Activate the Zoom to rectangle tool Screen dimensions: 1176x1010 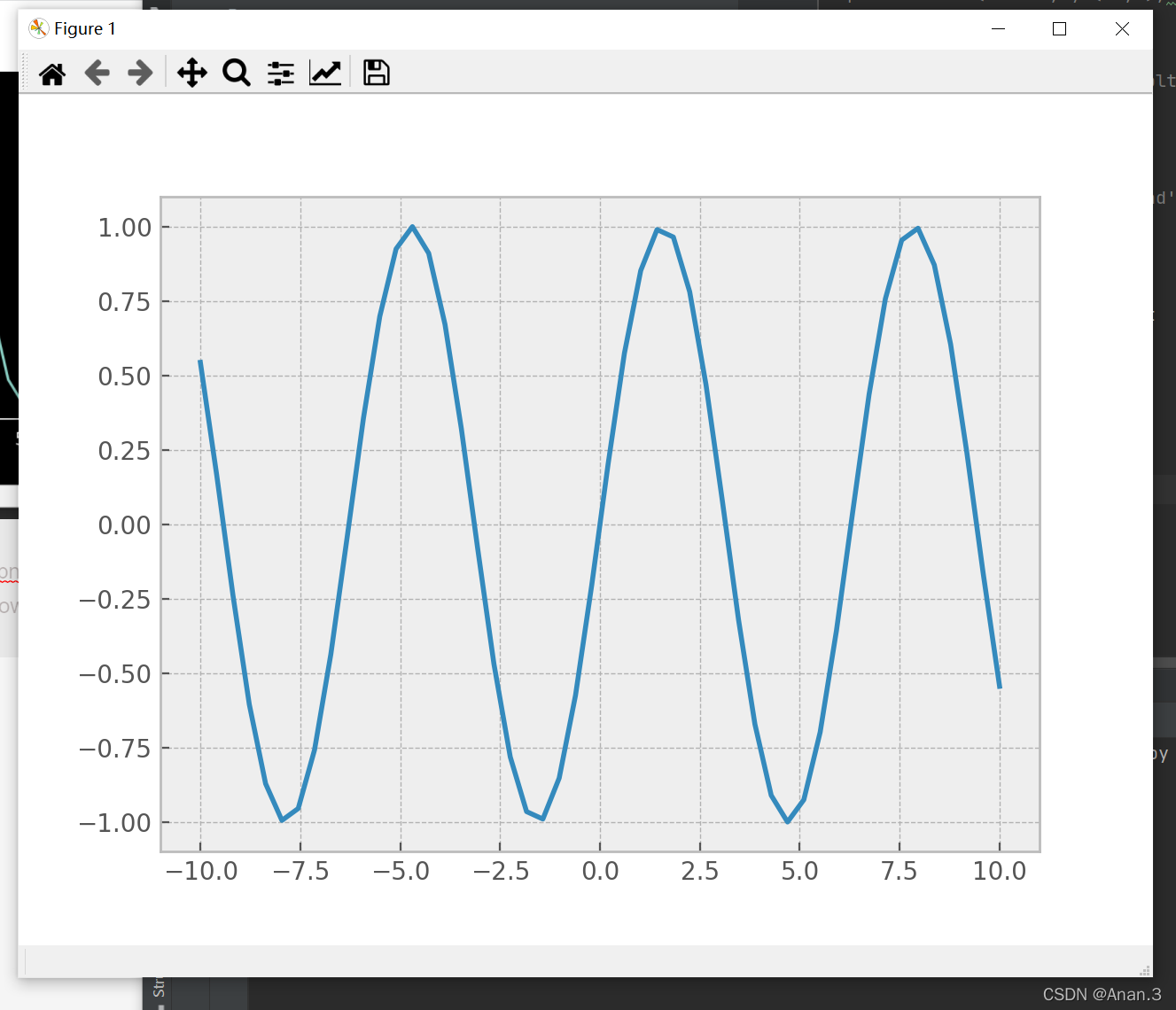(x=237, y=73)
